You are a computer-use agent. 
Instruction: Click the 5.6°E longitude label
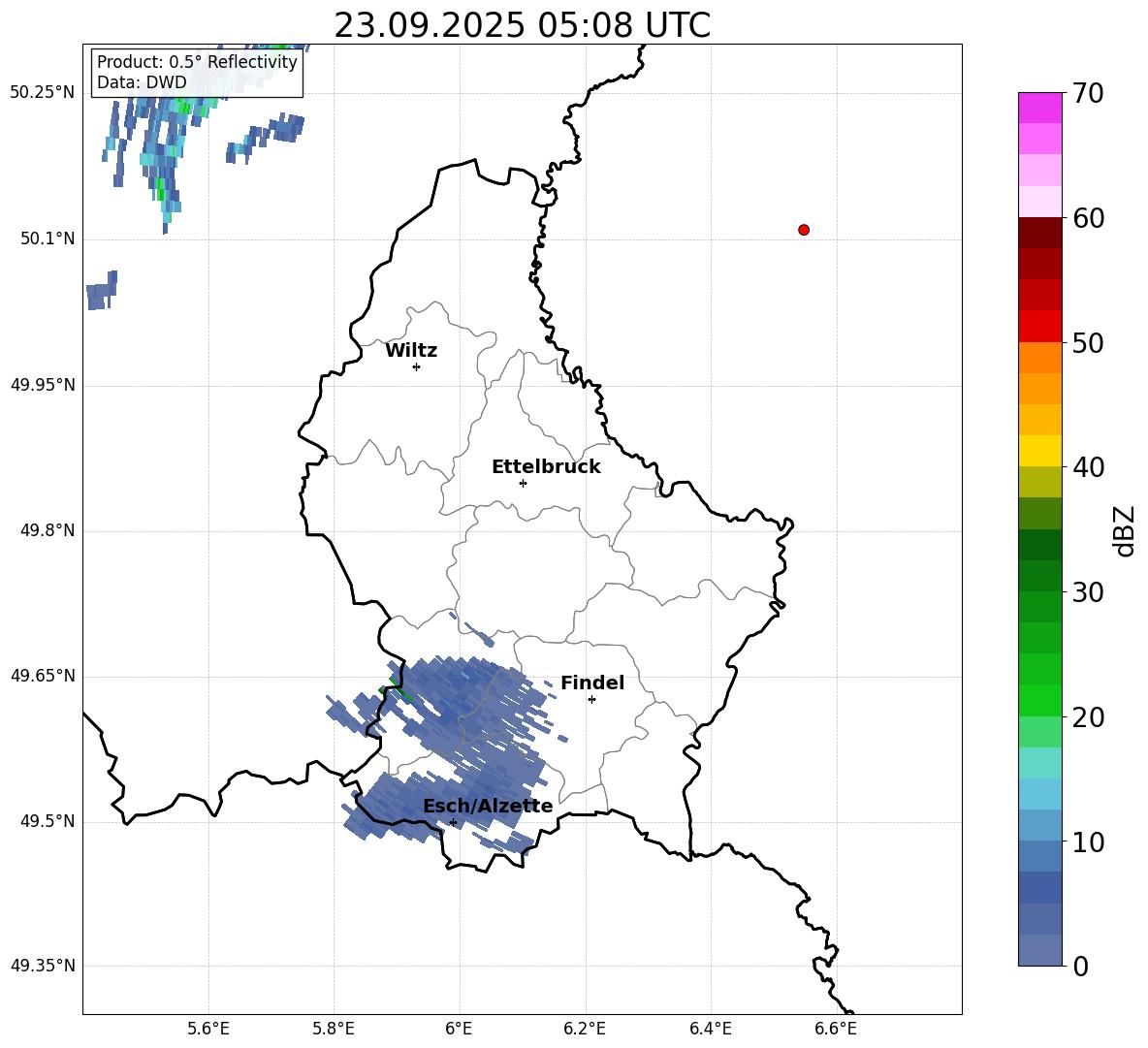(208, 1030)
